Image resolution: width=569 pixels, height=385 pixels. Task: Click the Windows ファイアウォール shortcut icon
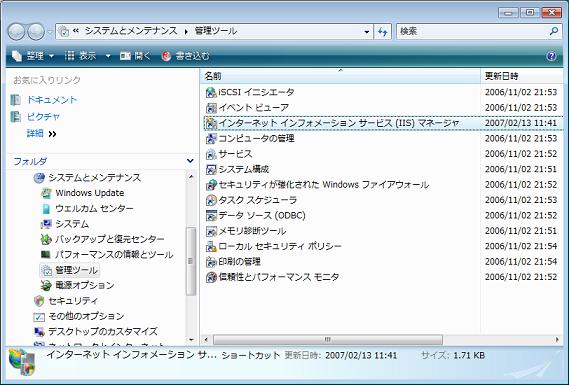(x=211, y=185)
